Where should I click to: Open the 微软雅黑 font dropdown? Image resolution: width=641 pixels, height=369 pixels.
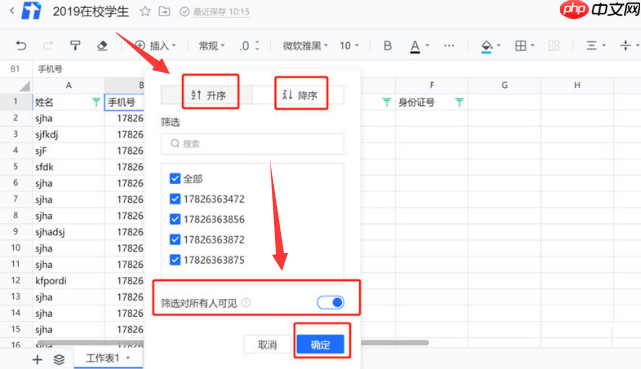click(x=305, y=45)
